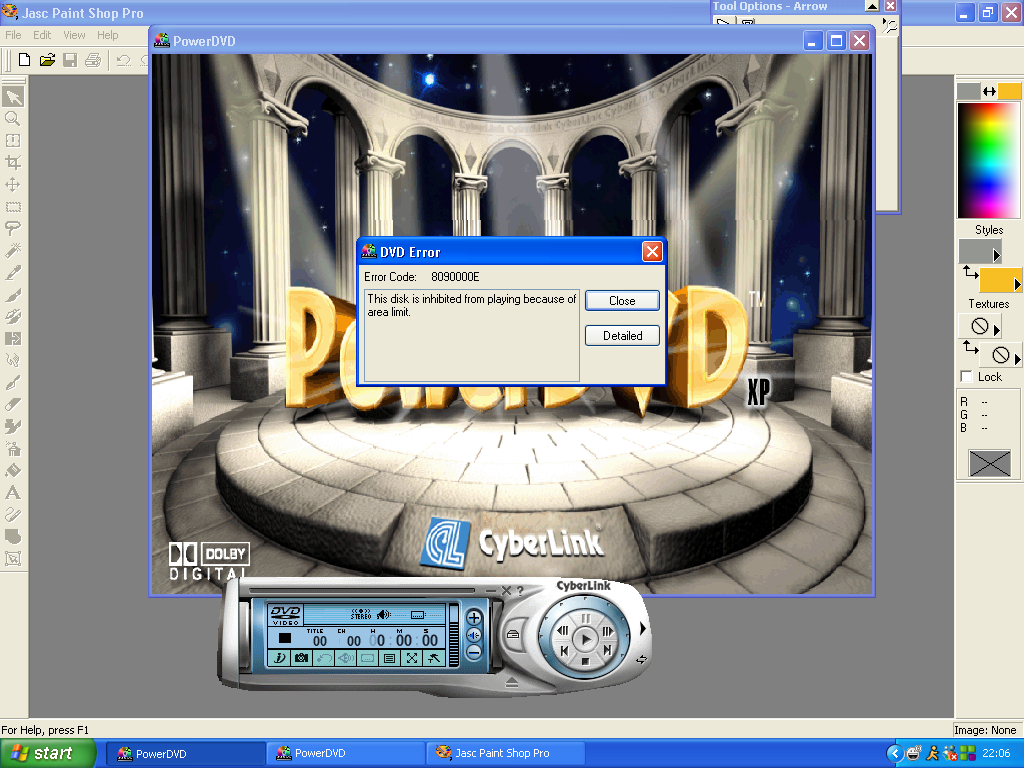Image resolution: width=1024 pixels, height=768 pixels.
Task: Expand the upper Textures flyout arrow
Action: 997,329
